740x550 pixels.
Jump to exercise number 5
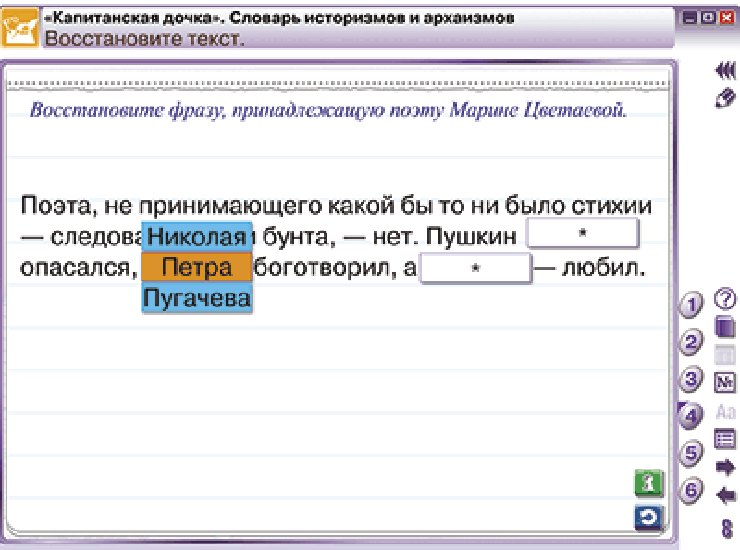tap(691, 453)
